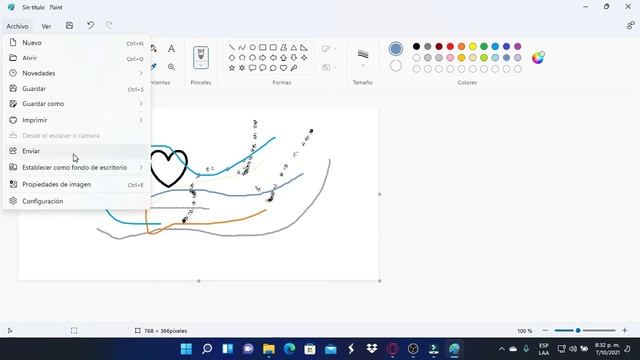Click Nuevo in the Archivo menu
Image resolution: width=640 pixels, height=360 pixels.
pyautogui.click(x=77, y=42)
